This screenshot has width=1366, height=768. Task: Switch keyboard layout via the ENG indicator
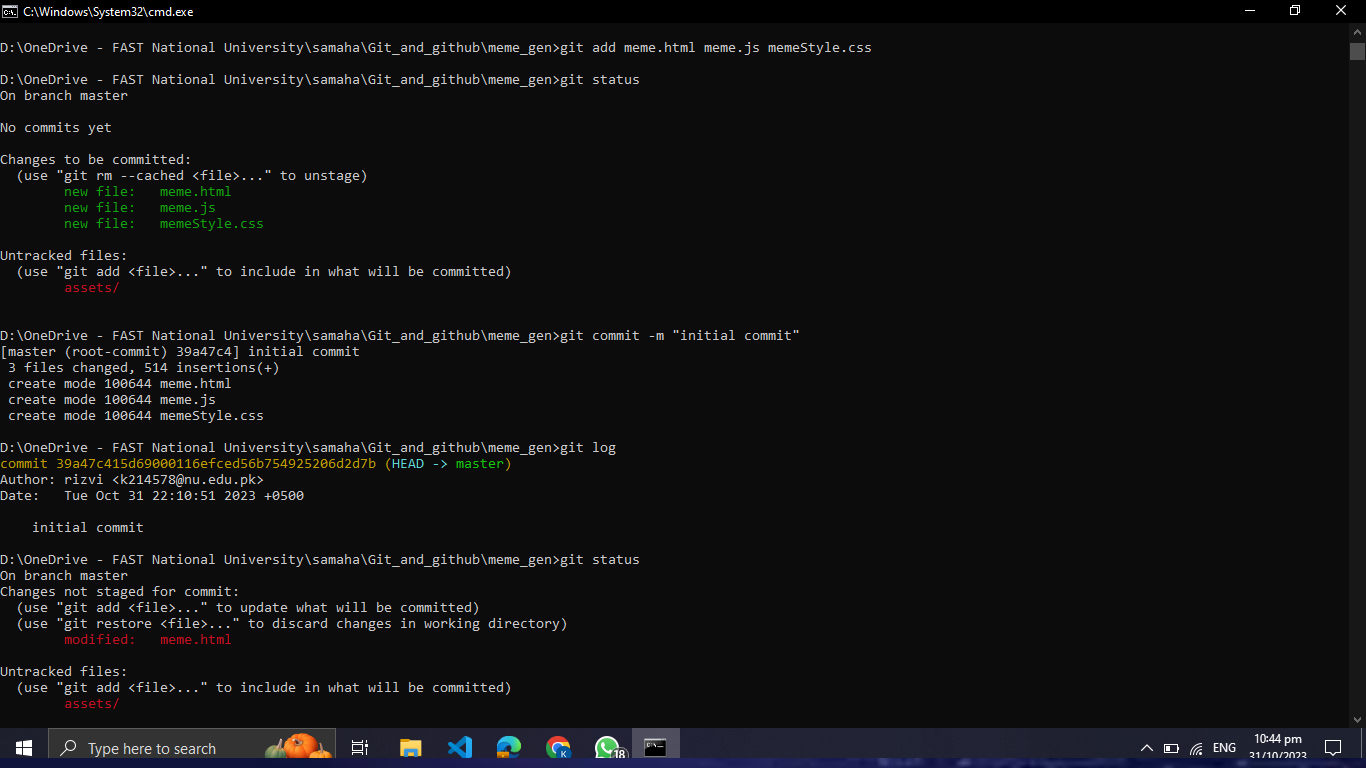click(1223, 747)
